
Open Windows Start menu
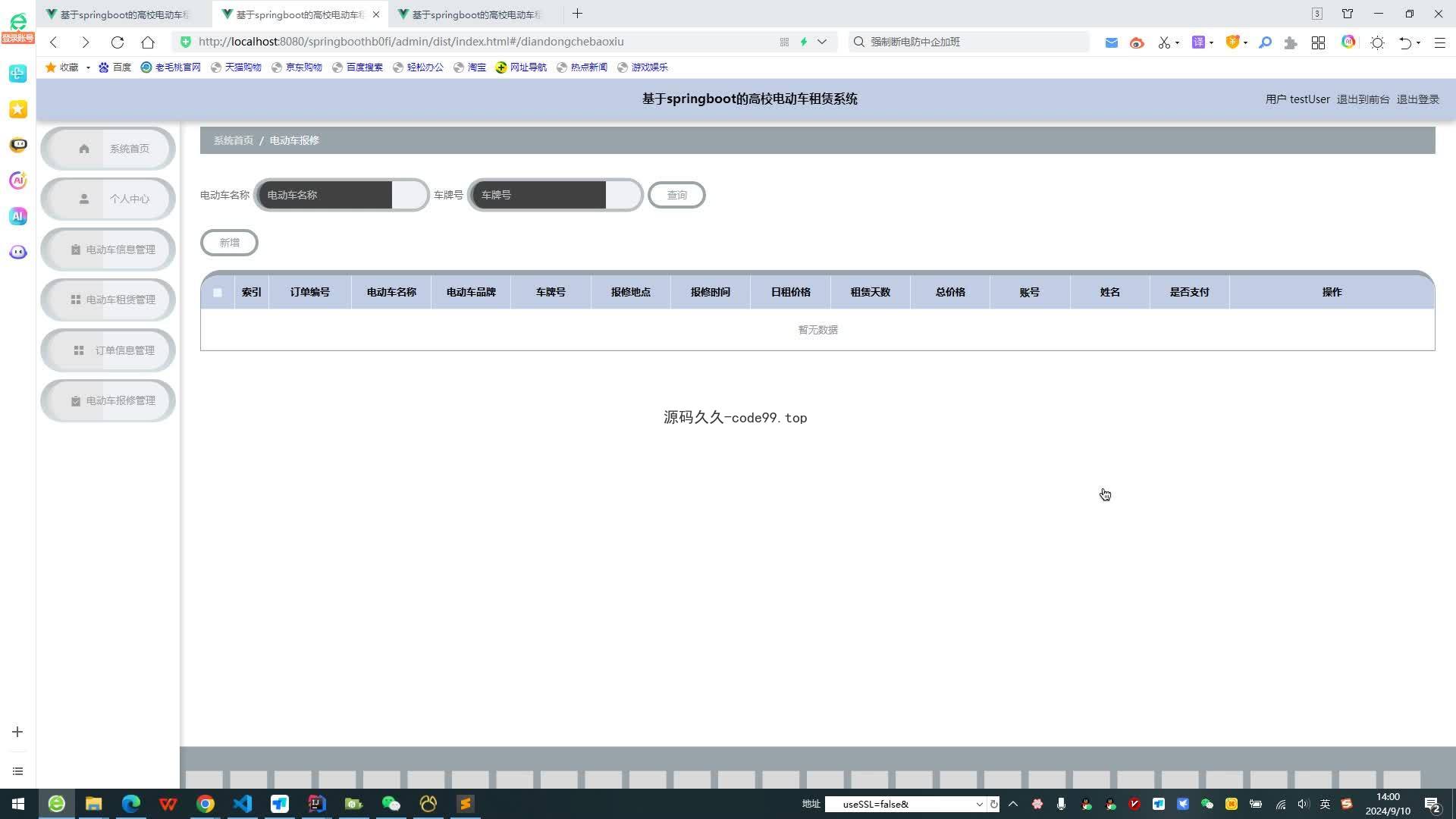(18, 804)
